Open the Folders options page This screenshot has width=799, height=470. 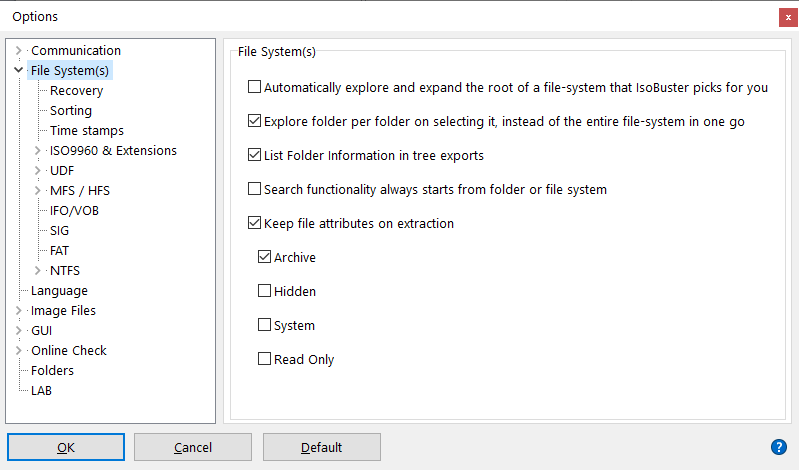pyautogui.click(x=52, y=371)
